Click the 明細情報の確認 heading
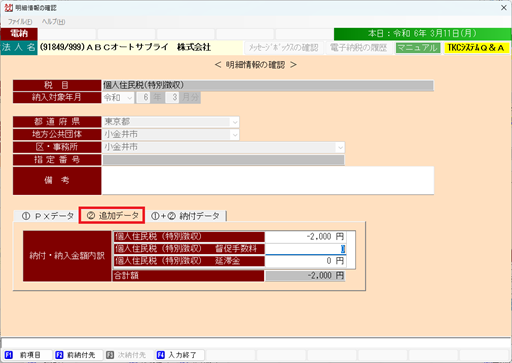The height and width of the screenshot is (363, 512). click(x=255, y=65)
